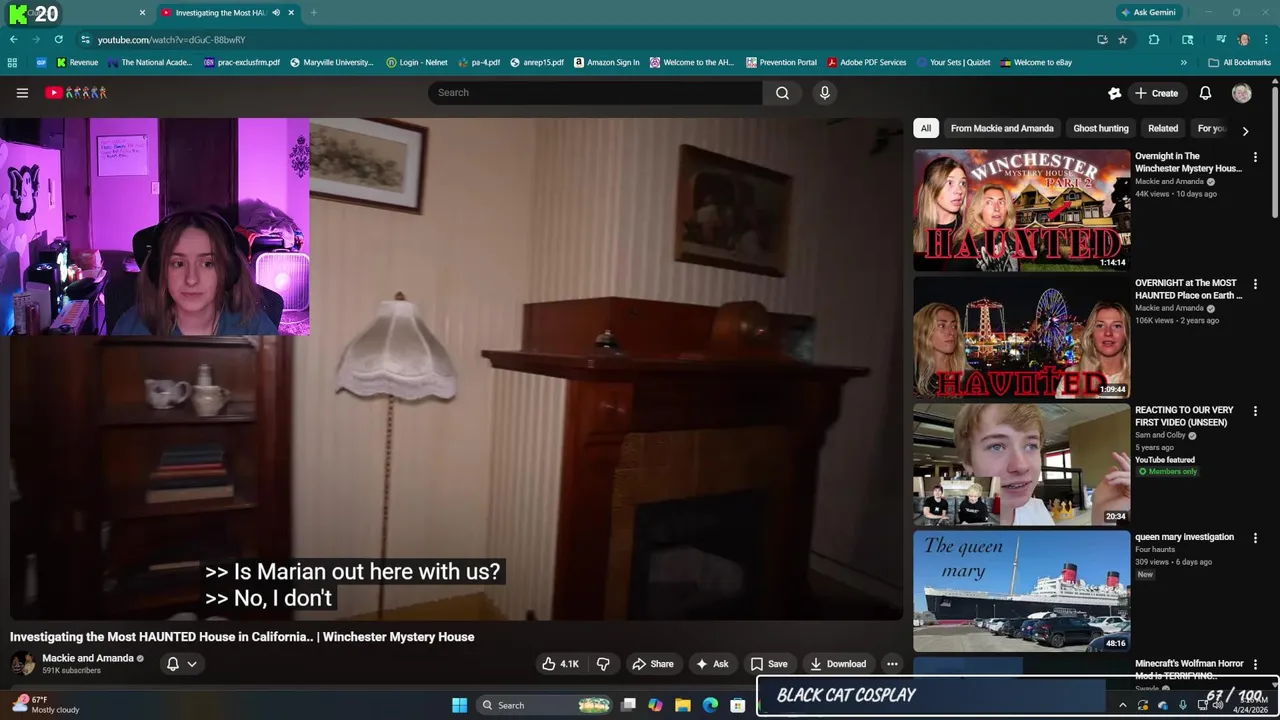The width and height of the screenshot is (1280, 720).
Task: Click the search magnifier button
Action: tap(782, 93)
